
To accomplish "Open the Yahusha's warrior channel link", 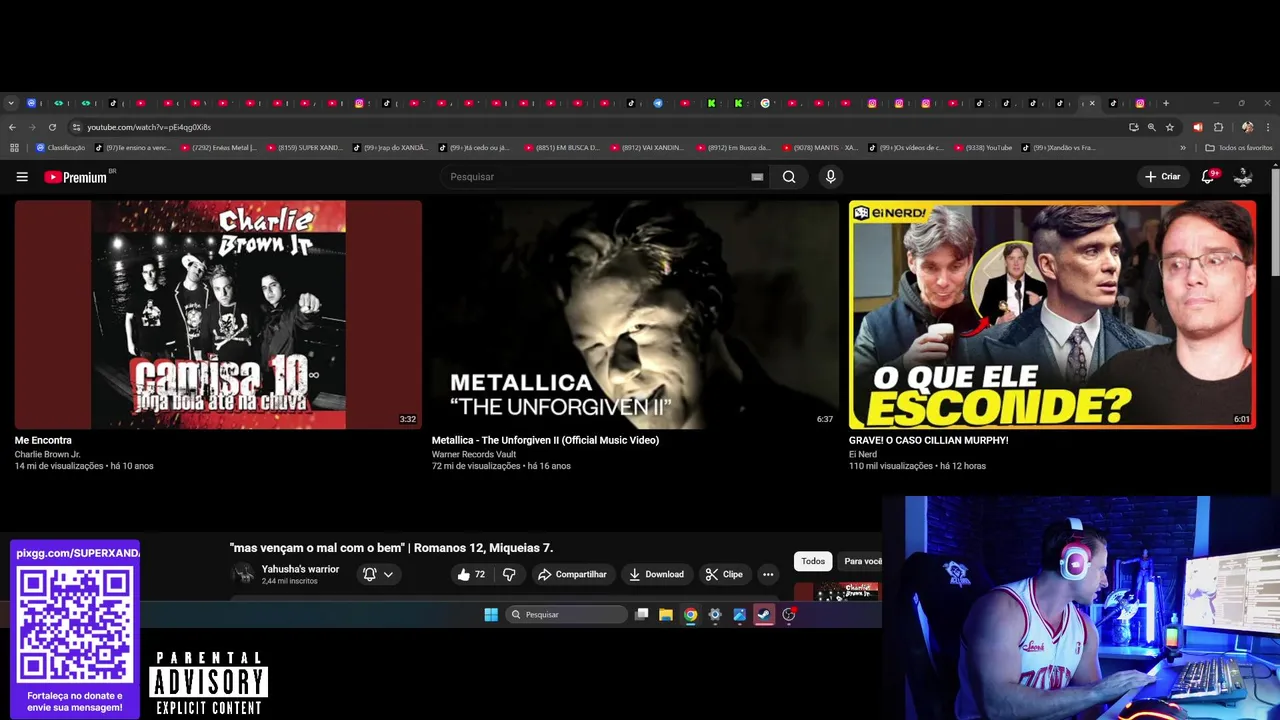I will point(300,569).
